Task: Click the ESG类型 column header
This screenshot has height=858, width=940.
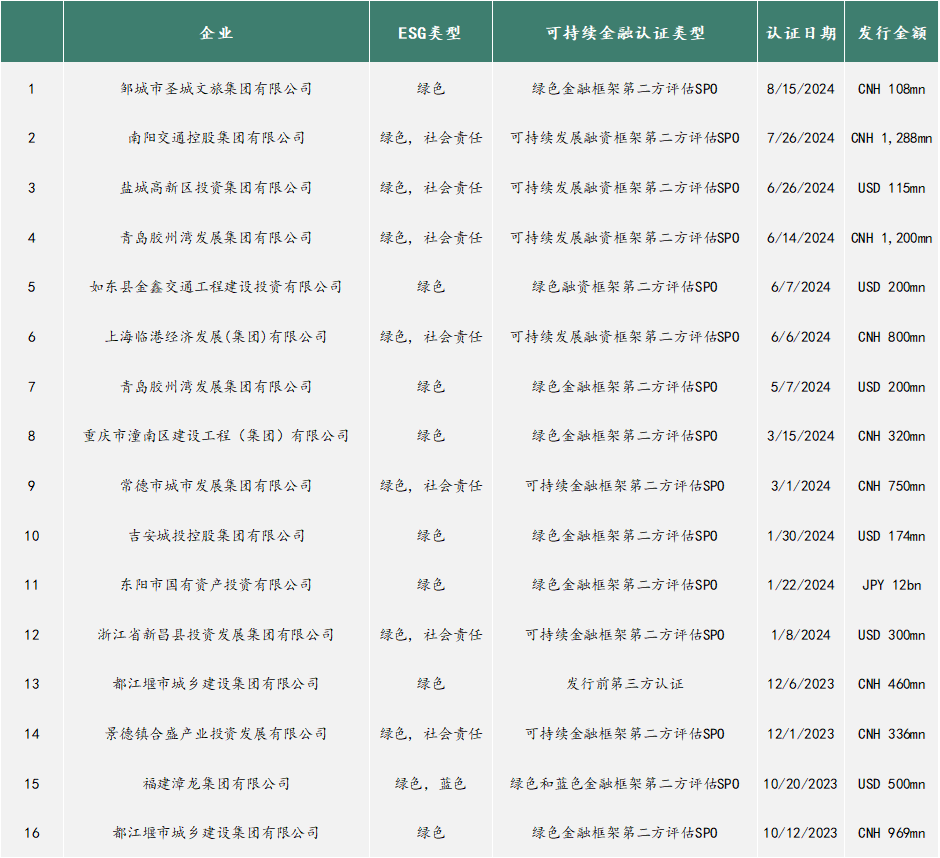Action: (x=430, y=33)
